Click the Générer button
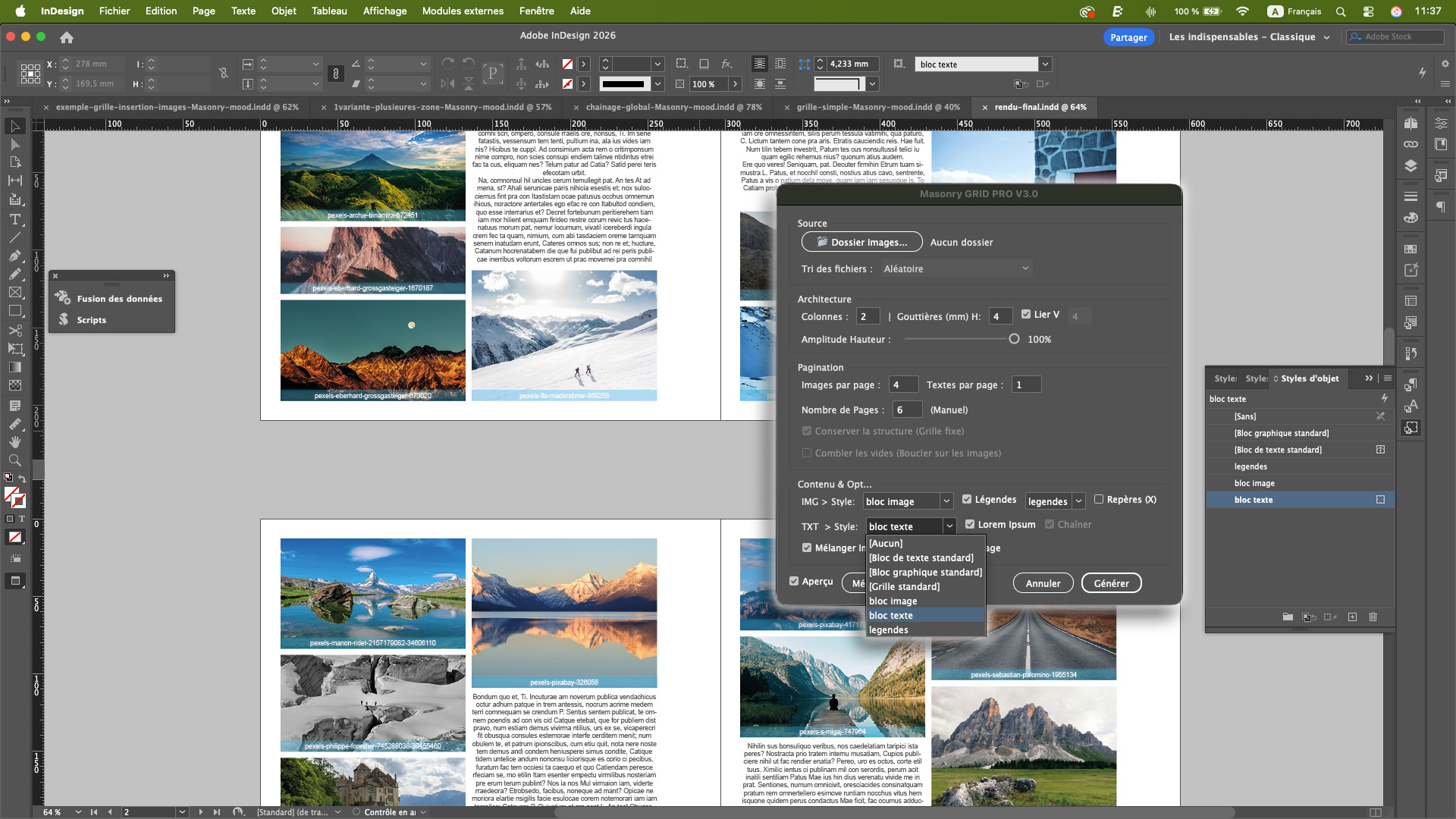1456x819 pixels. click(1111, 583)
